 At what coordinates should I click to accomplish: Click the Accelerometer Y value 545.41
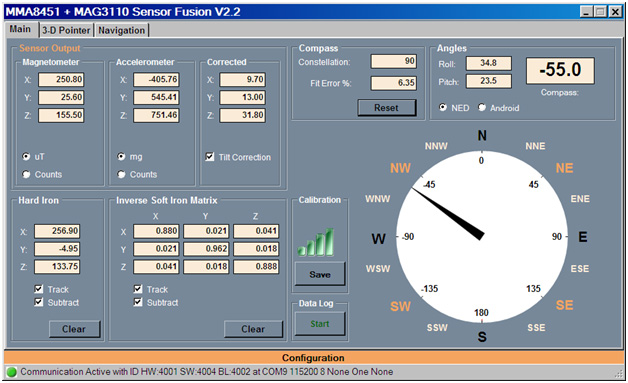click(156, 97)
